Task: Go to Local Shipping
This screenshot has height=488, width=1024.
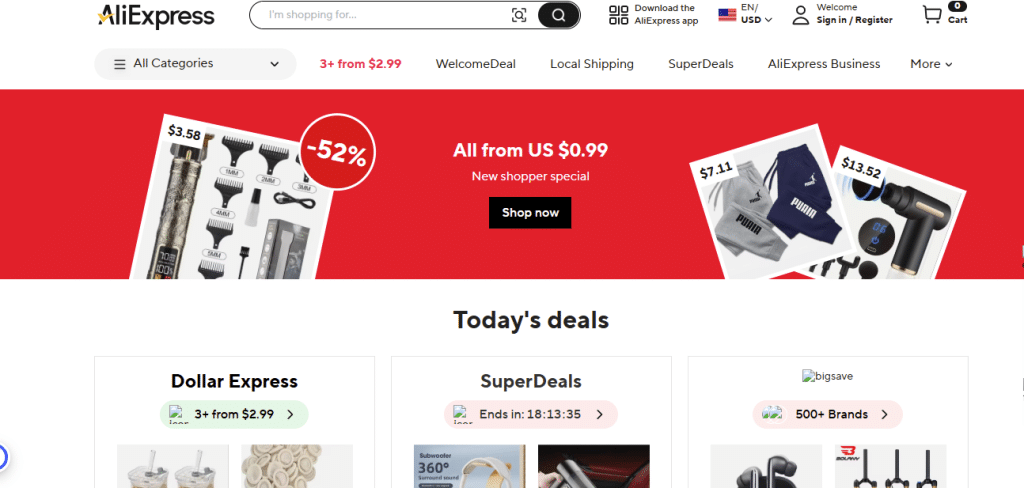Action: [591, 64]
